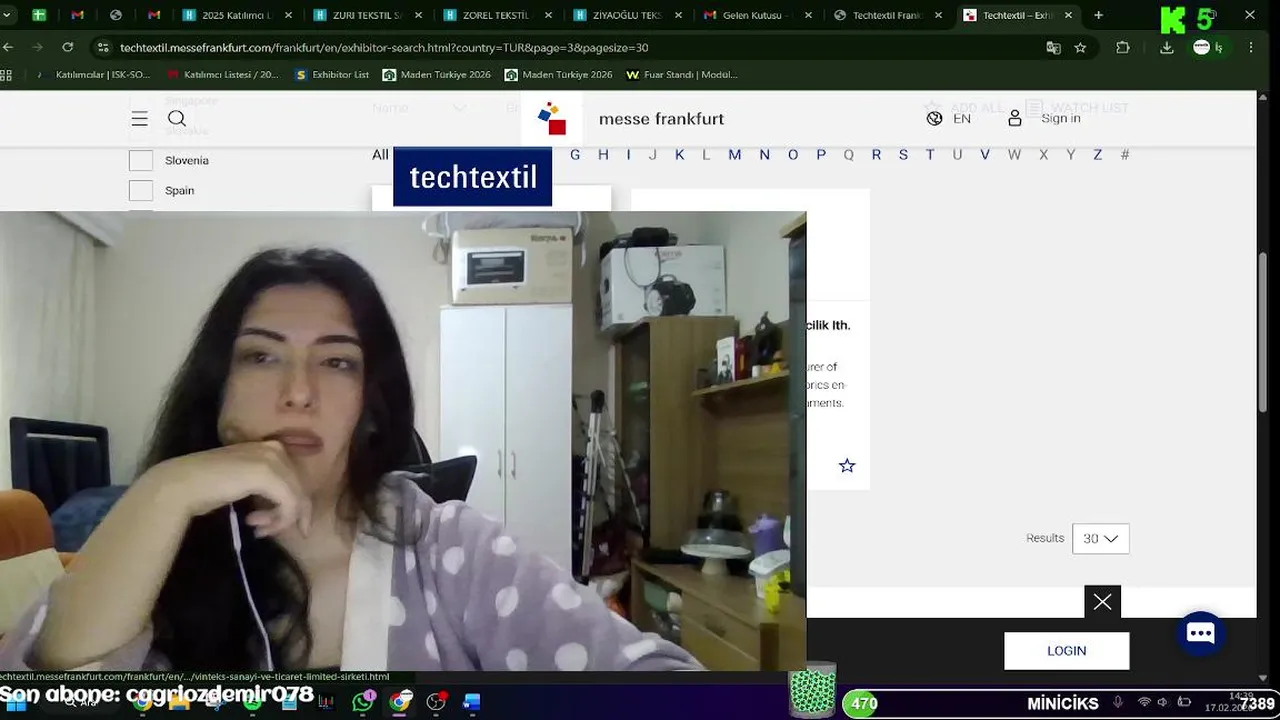The width and height of the screenshot is (1280, 720).
Task: Switch to the ZURI TEKSTIL browser tab
Action: pos(366,15)
